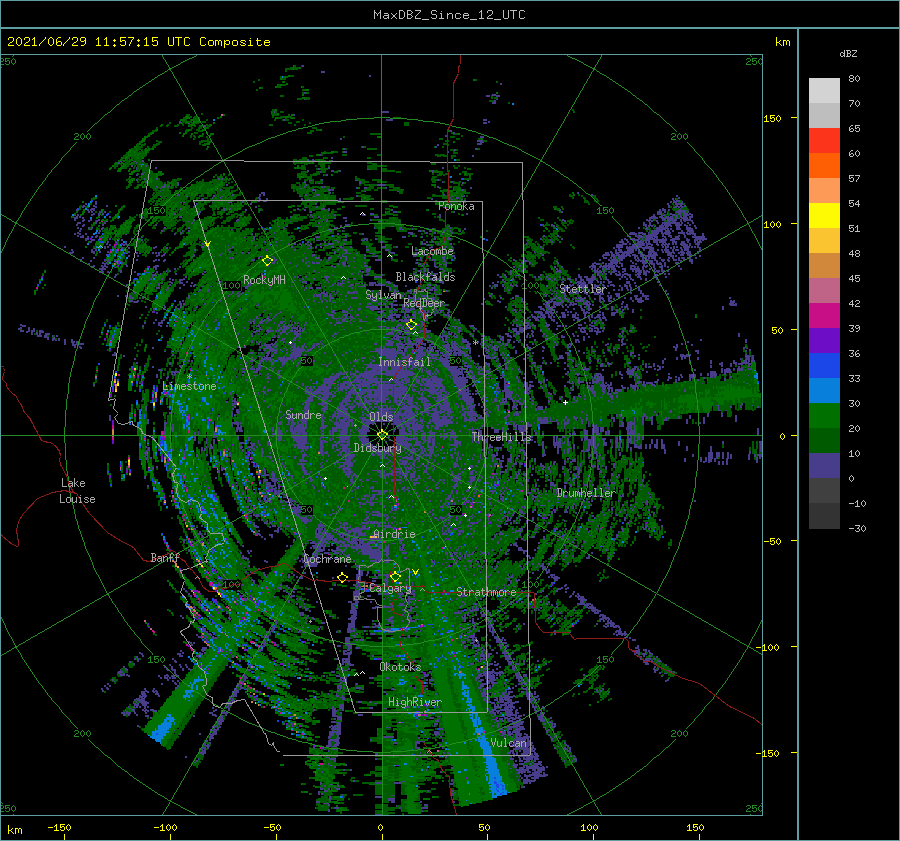Click the Banff label
Viewport: 900px width, 841px height.
coord(165,557)
